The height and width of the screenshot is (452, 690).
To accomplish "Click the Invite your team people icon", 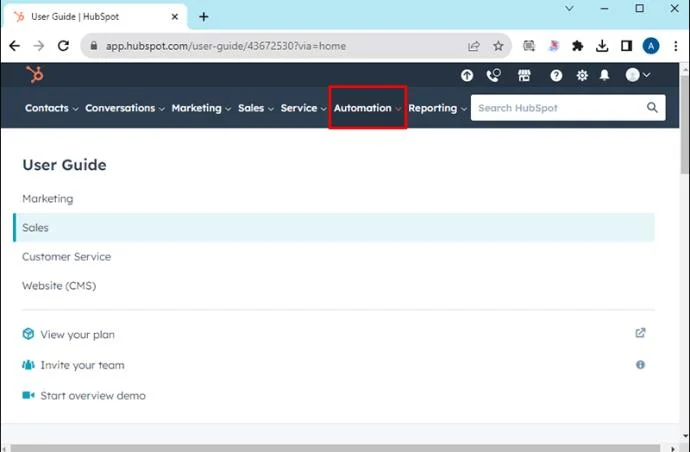I will tap(28, 365).
